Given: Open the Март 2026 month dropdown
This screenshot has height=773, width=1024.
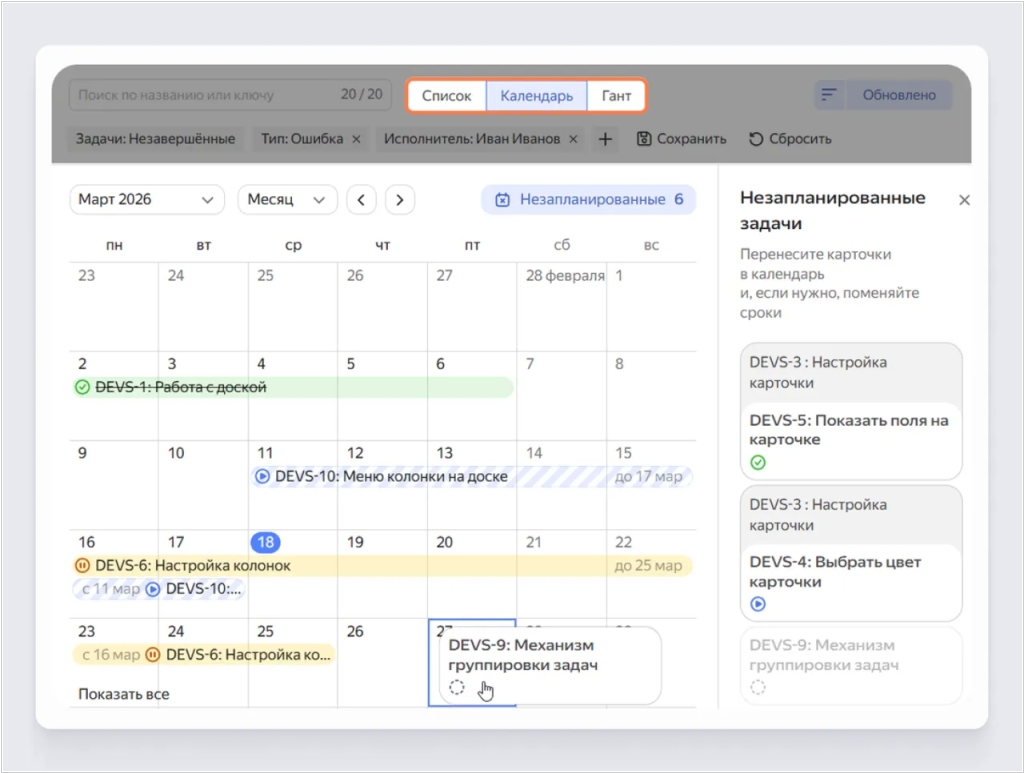Looking at the screenshot, I should [x=146, y=200].
